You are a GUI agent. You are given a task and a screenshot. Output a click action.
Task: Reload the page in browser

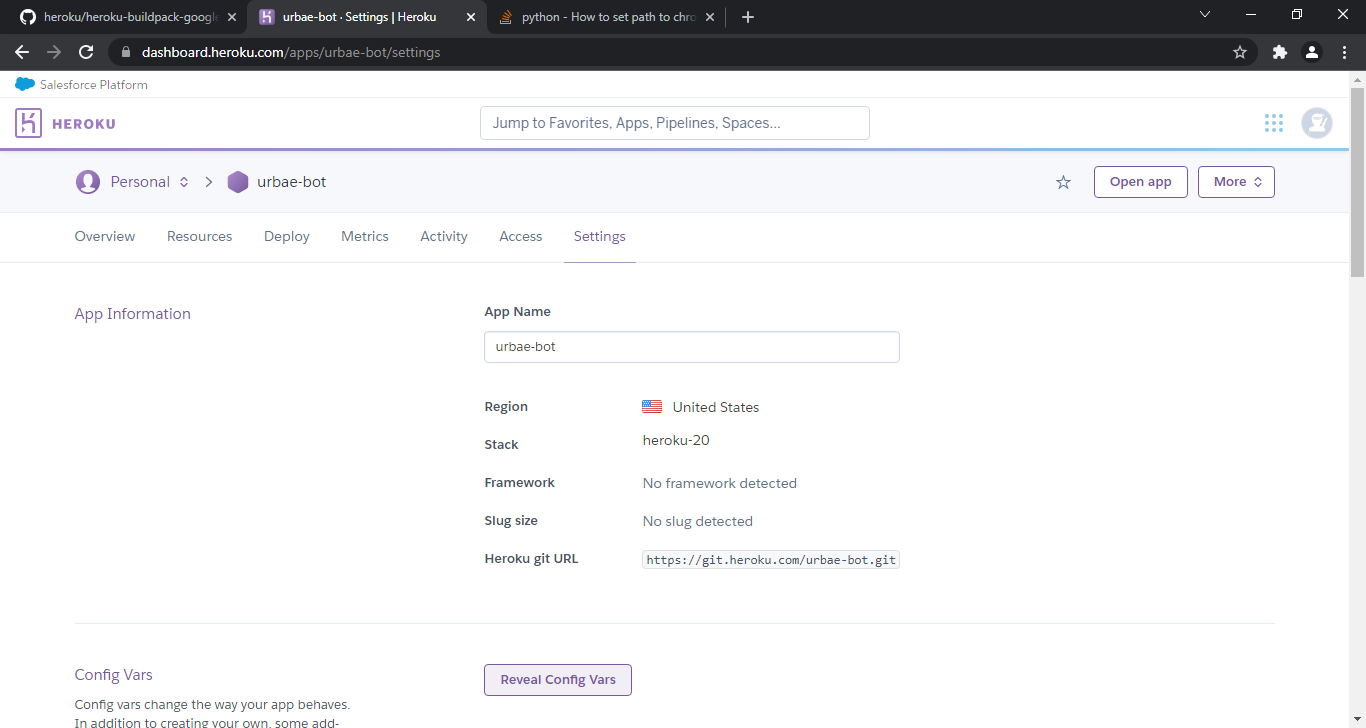86,52
